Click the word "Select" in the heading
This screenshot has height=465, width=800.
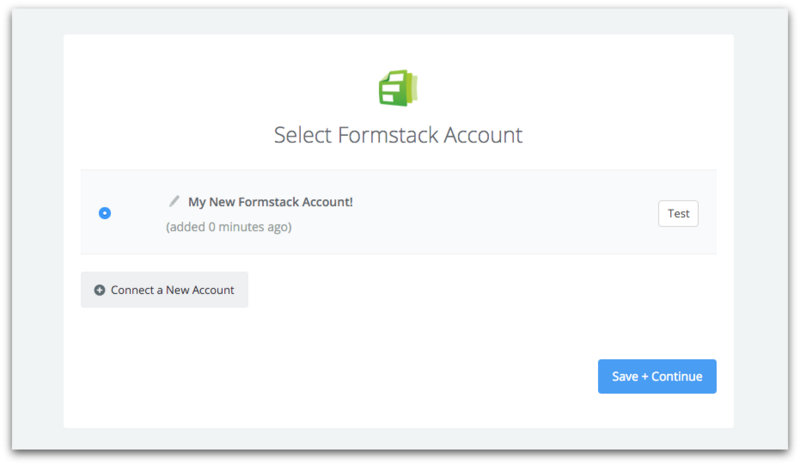tap(301, 135)
